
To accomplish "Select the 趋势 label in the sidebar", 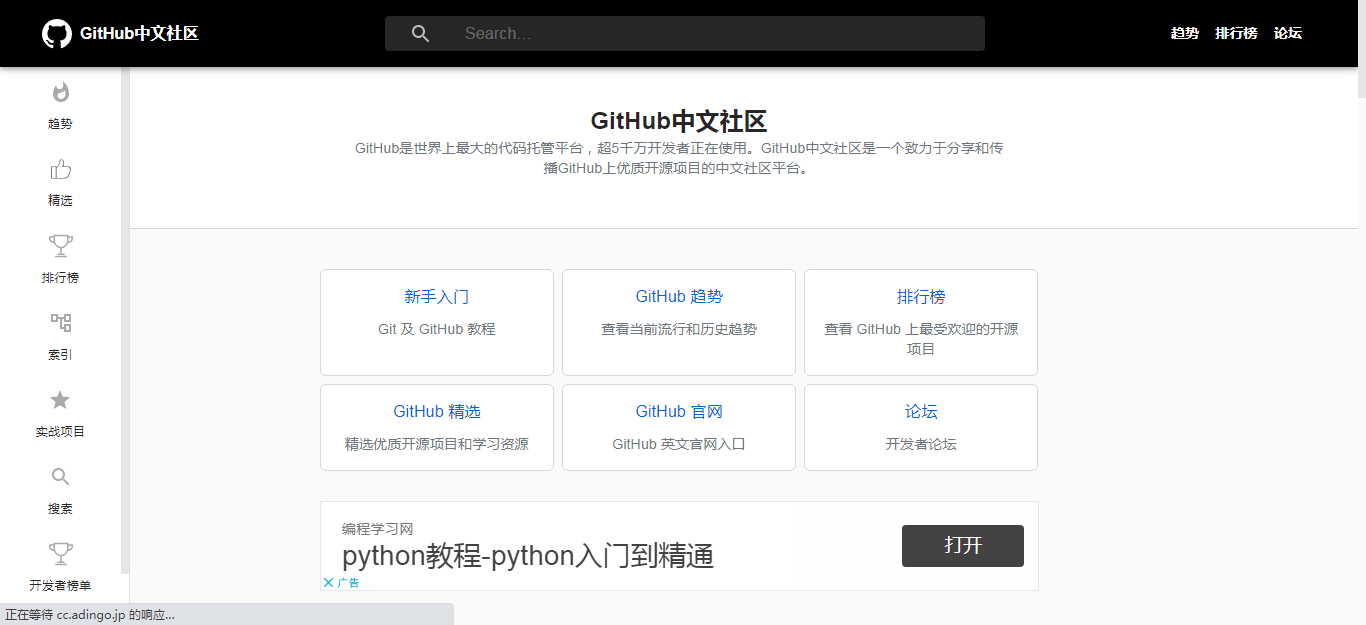I will point(60,124).
